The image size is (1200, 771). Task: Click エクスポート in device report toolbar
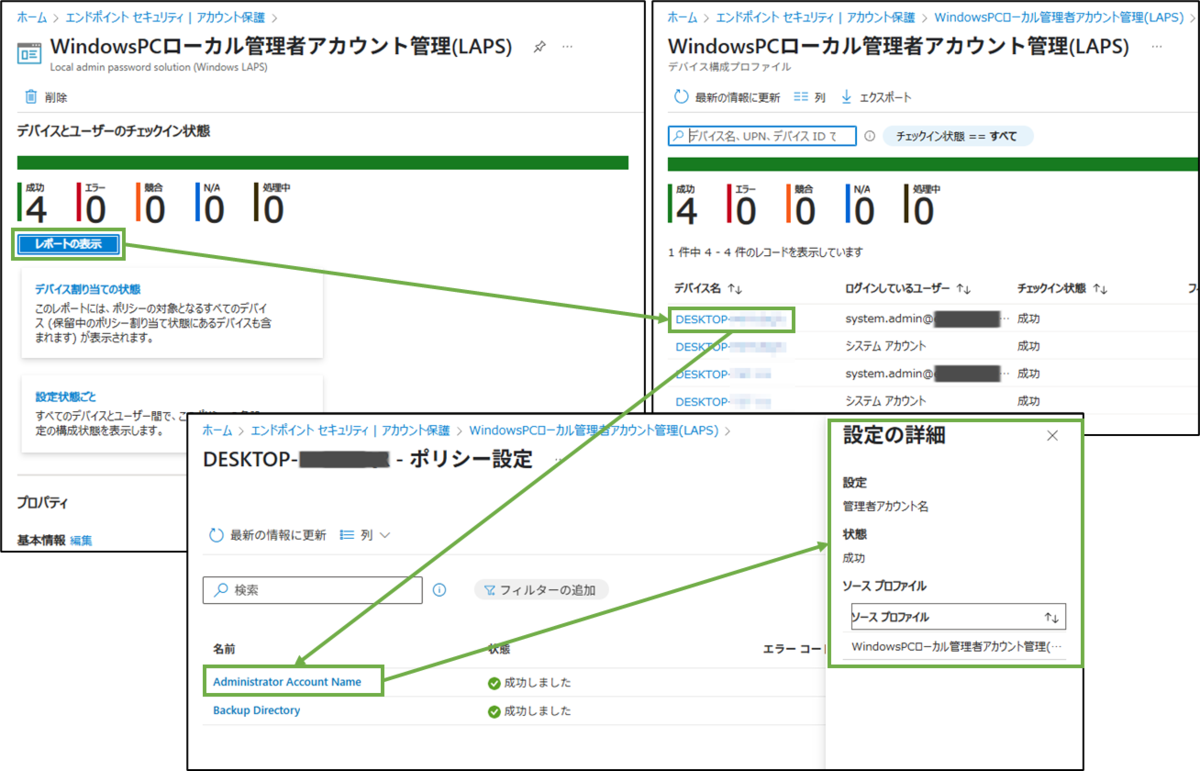876,97
